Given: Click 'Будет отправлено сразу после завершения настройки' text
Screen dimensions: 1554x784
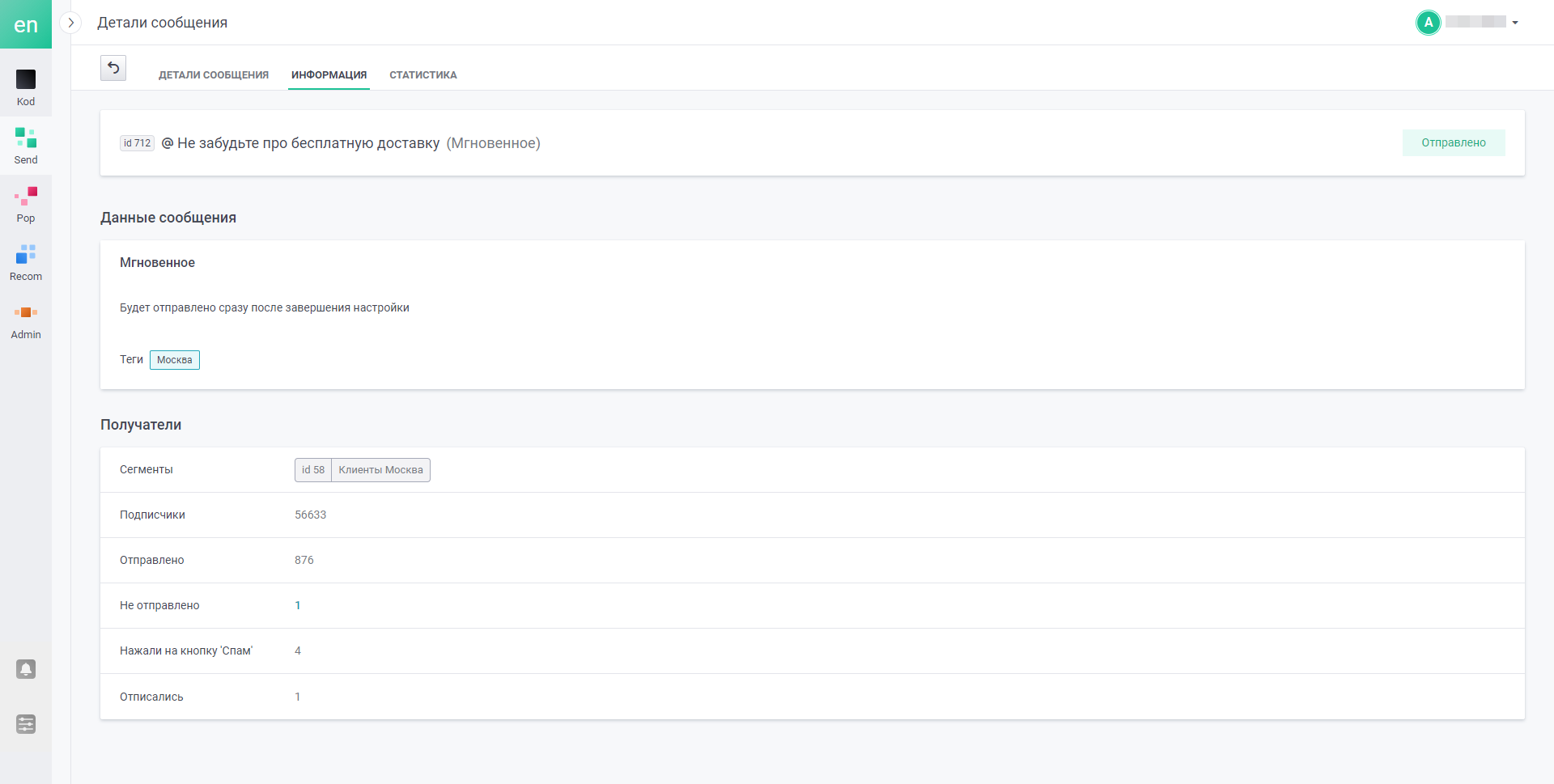Looking at the screenshot, I should (x=265, y=307).
